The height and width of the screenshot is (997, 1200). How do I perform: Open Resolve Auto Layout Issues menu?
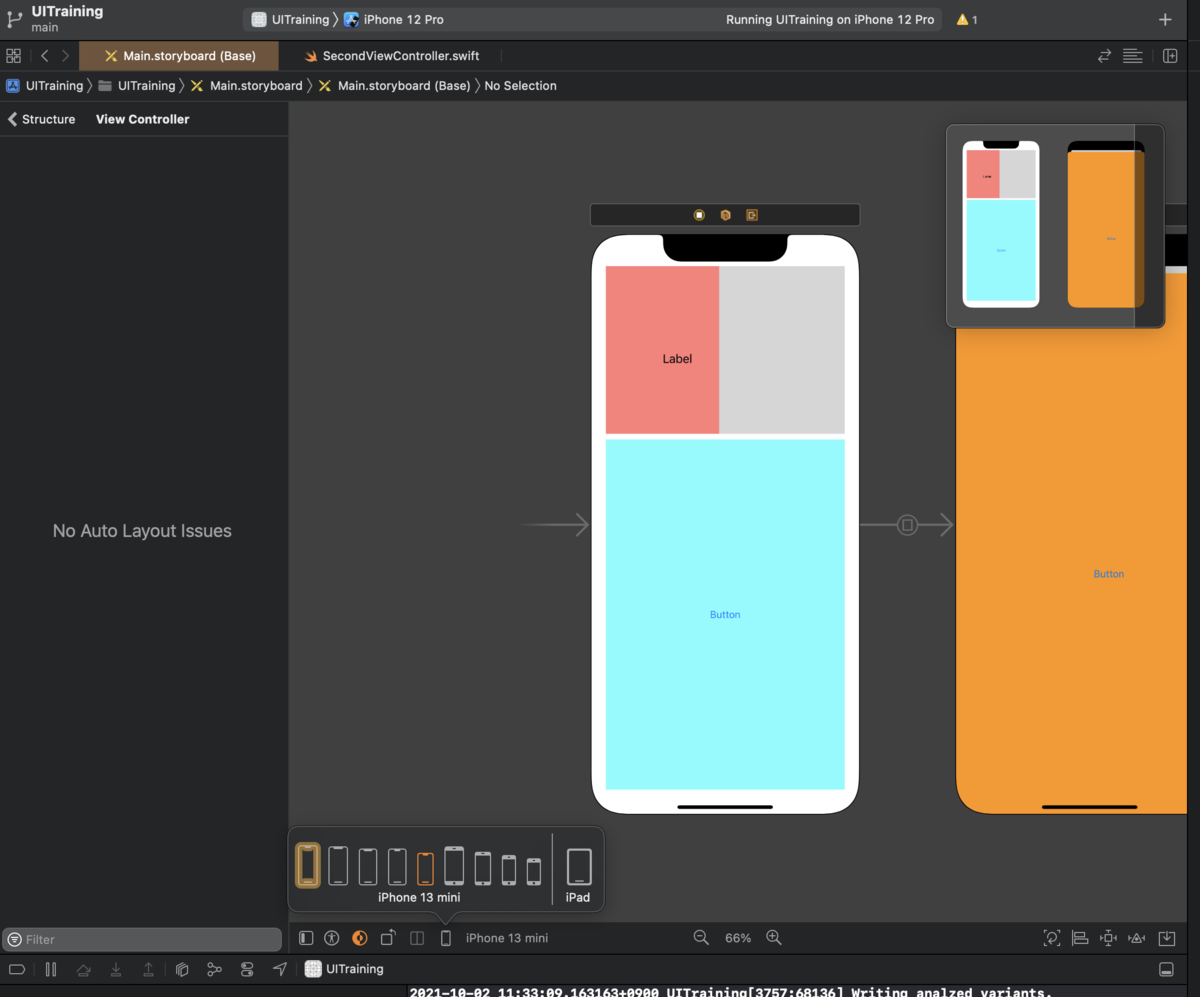click(1137, 938)
